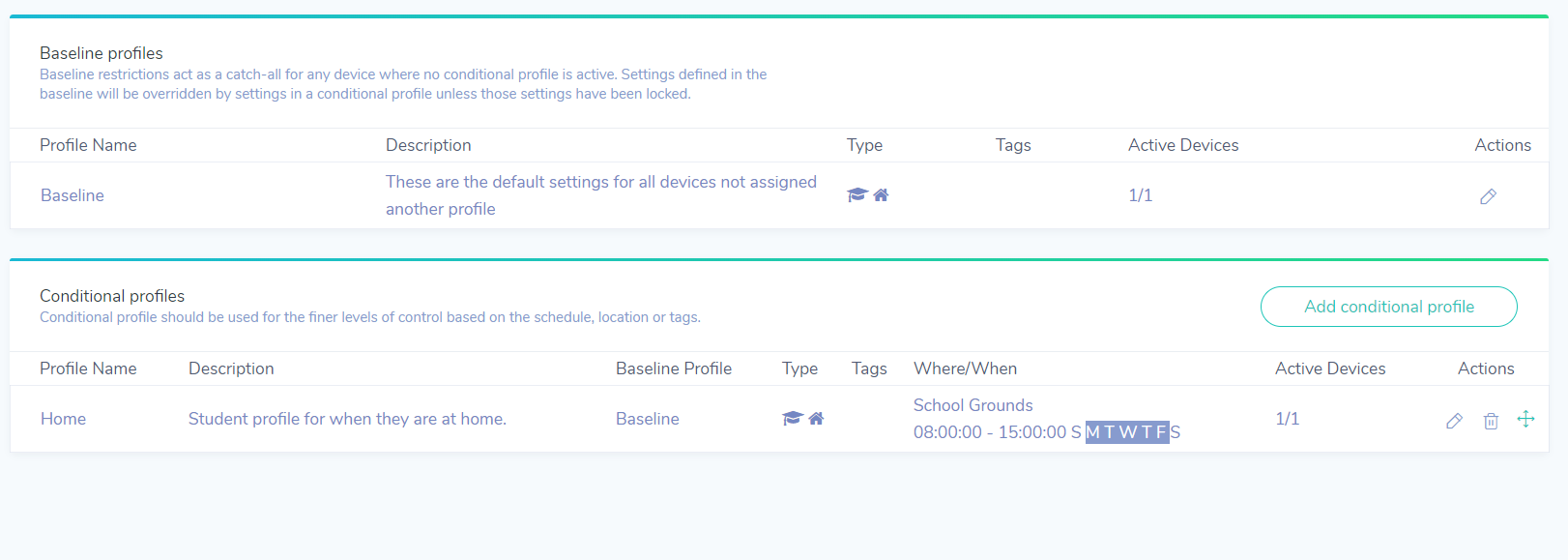The width and height of the screenshot is (1568, 560).
Task: Click the Where/When column header
Action: tap(965, 368)
